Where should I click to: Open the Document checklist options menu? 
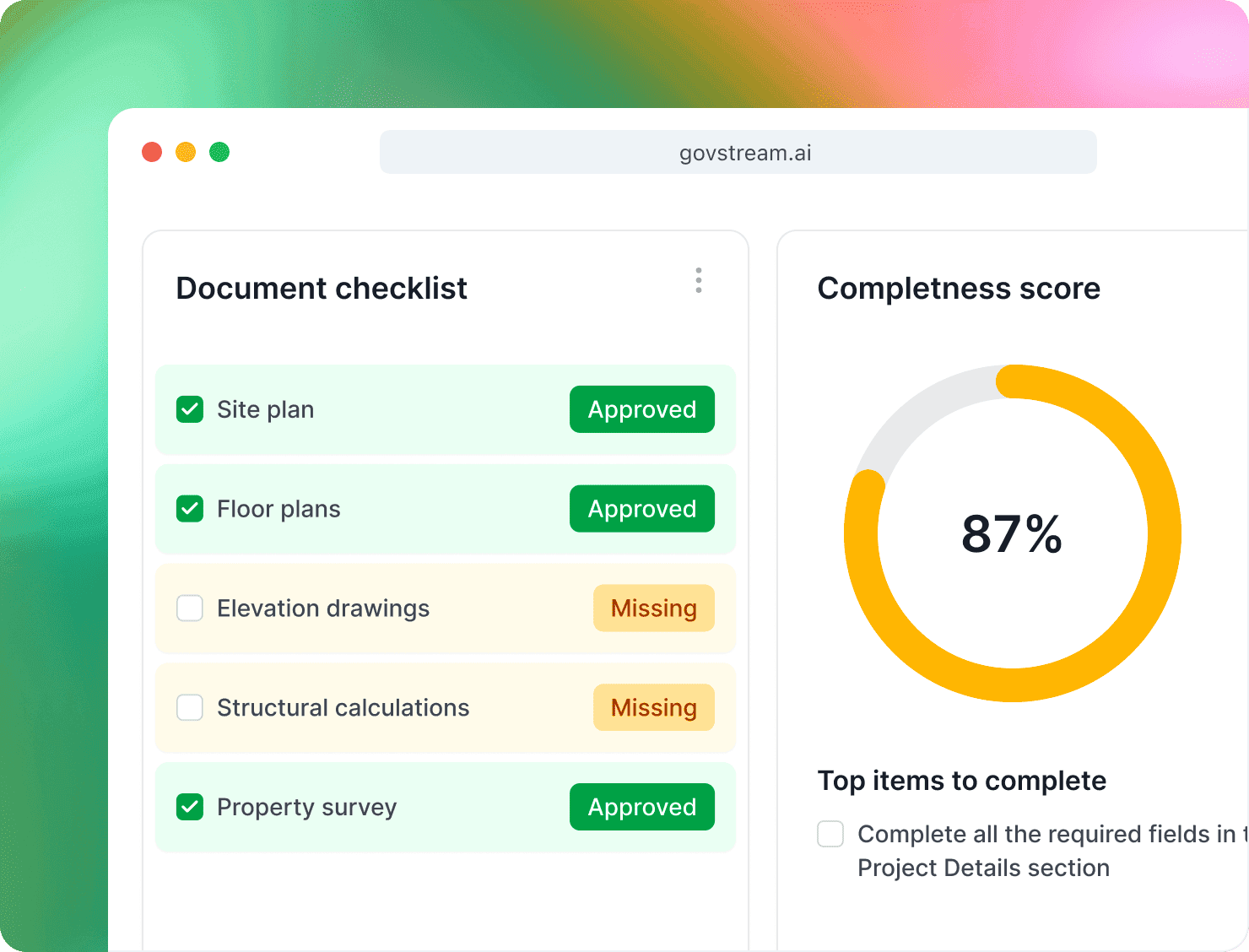(698, 280)
